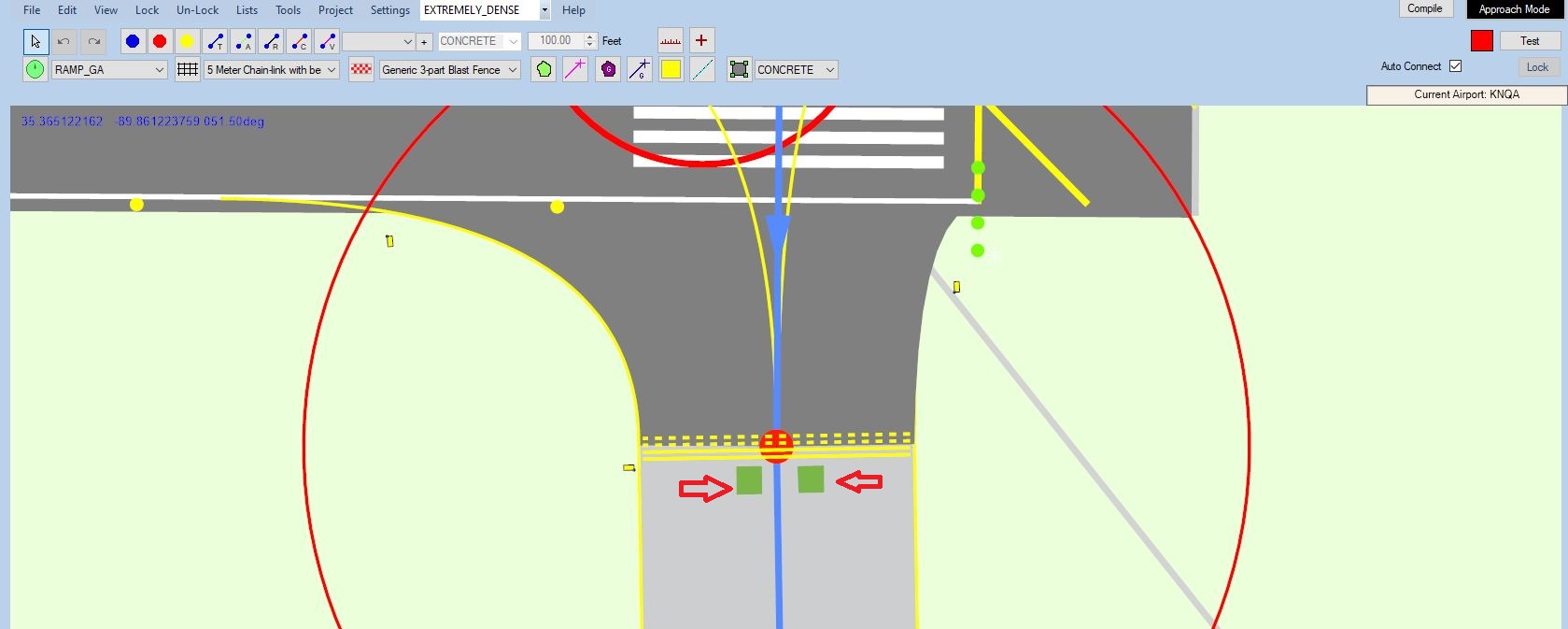
Task: Expand the Generic 3-part Blast Fence dropdown
Action: point(449,70)
